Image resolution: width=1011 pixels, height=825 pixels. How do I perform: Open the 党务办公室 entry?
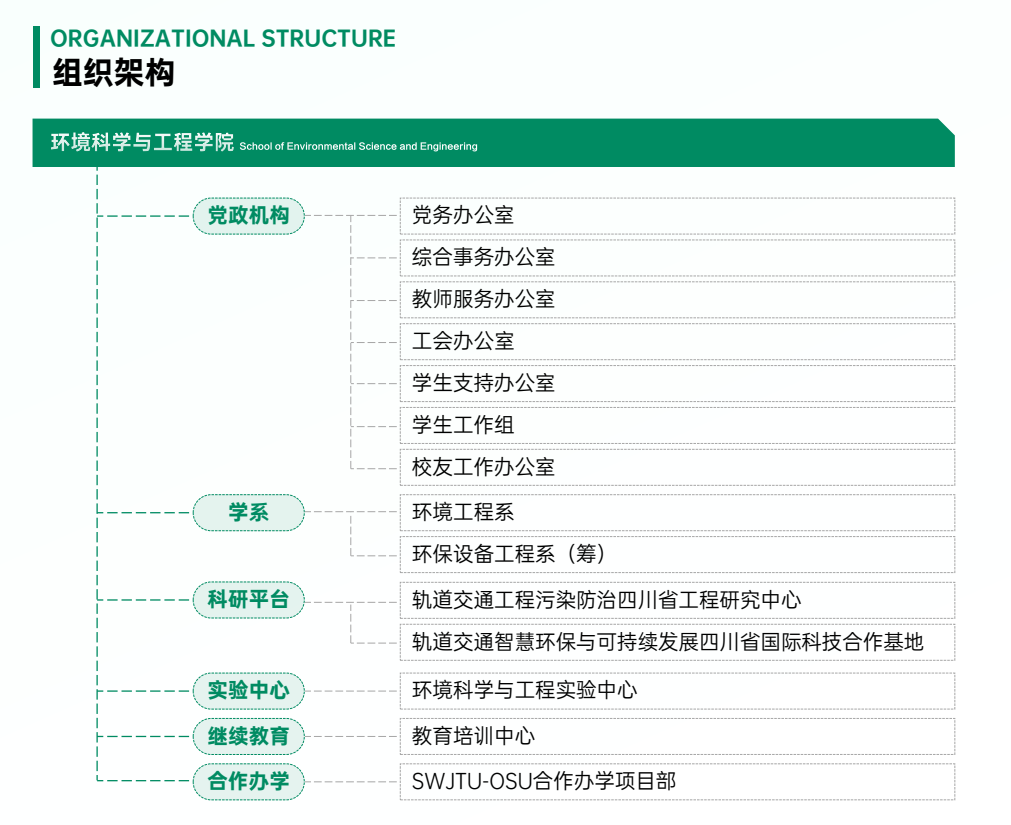(677, 216)
